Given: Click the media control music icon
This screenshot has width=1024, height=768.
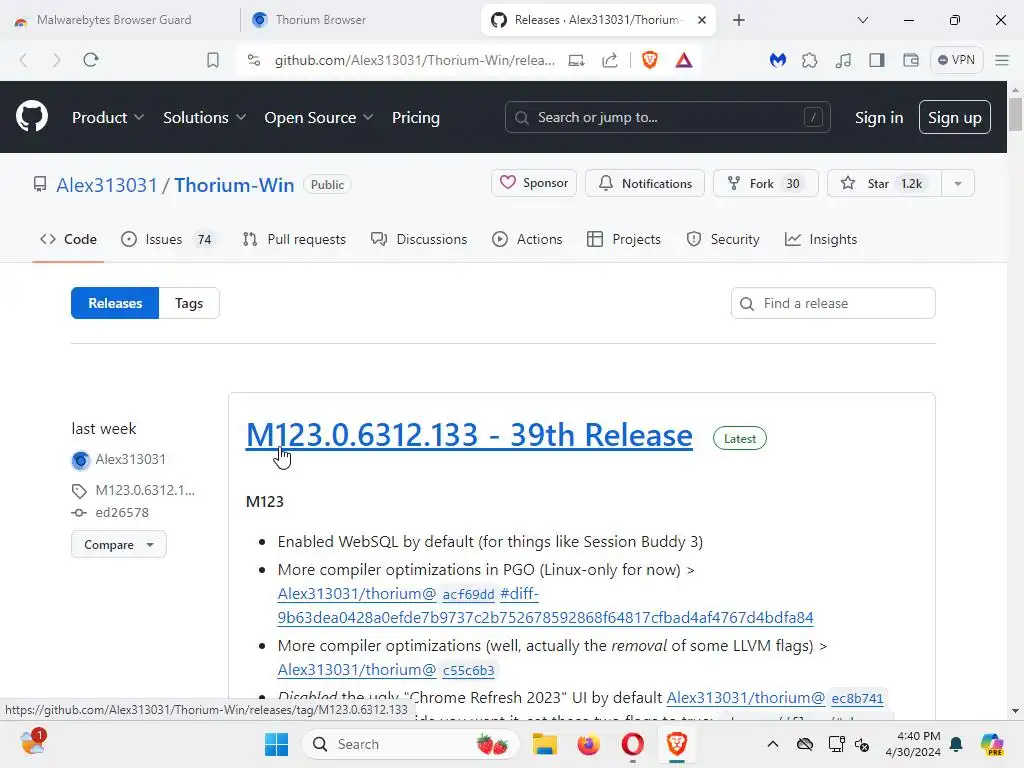Looking at the screenshot, I should pos(843,60).
